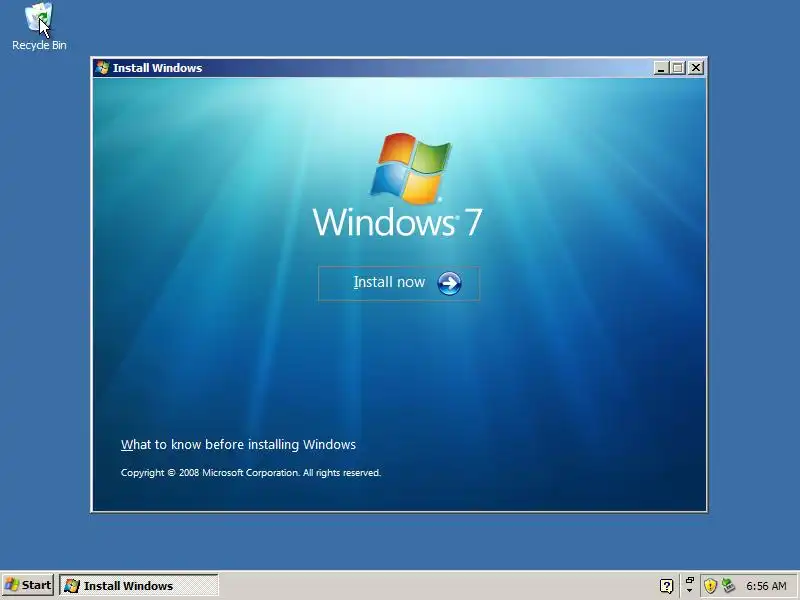Open the Recycle Bin desktop icon
Screen dimensions: 800x600
39,27
